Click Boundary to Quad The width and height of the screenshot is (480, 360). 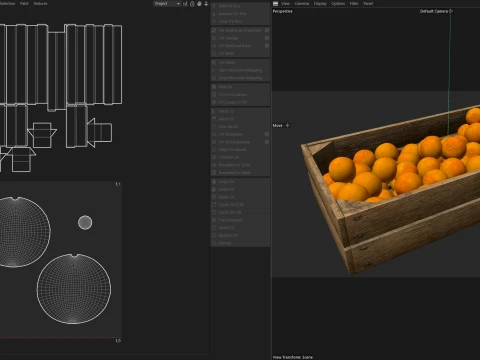click(x=240, y=172)
